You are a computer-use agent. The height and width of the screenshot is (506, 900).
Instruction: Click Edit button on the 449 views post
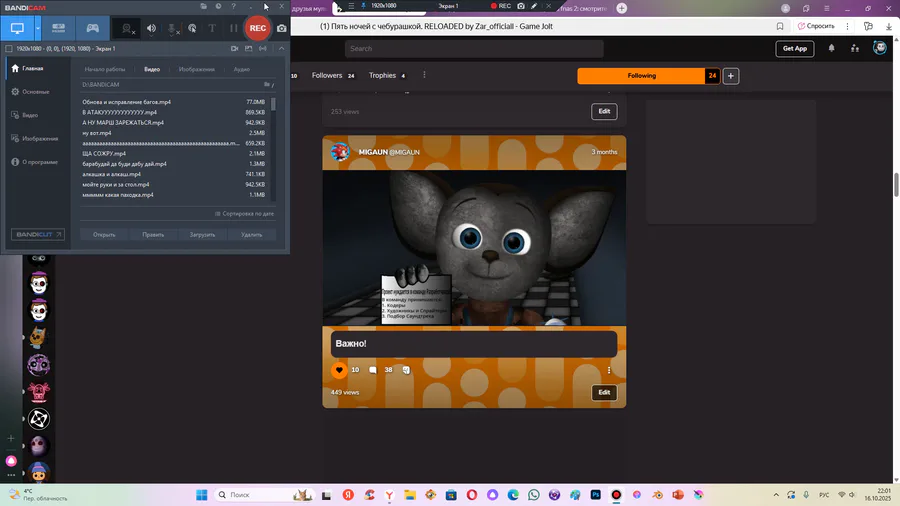coord(604,392)
